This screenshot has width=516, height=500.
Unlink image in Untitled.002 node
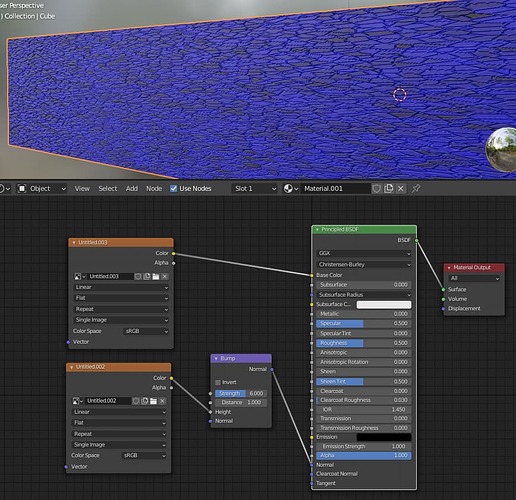coord(162,401)
